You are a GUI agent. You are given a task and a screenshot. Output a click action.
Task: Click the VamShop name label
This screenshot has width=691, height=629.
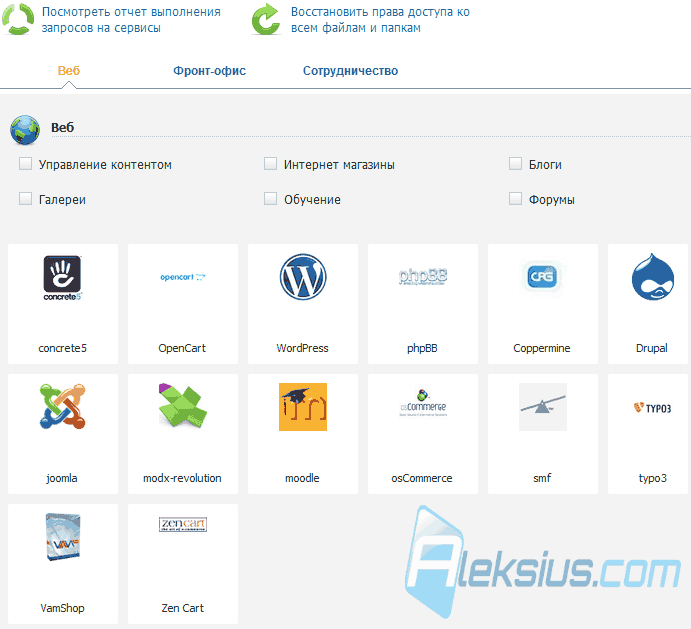coord(62,608)
